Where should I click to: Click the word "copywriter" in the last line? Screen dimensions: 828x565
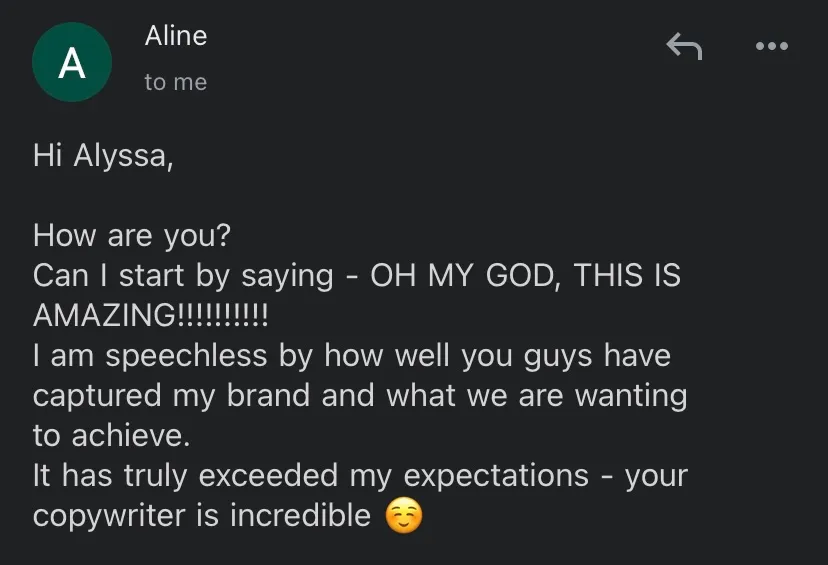[124, 516]
